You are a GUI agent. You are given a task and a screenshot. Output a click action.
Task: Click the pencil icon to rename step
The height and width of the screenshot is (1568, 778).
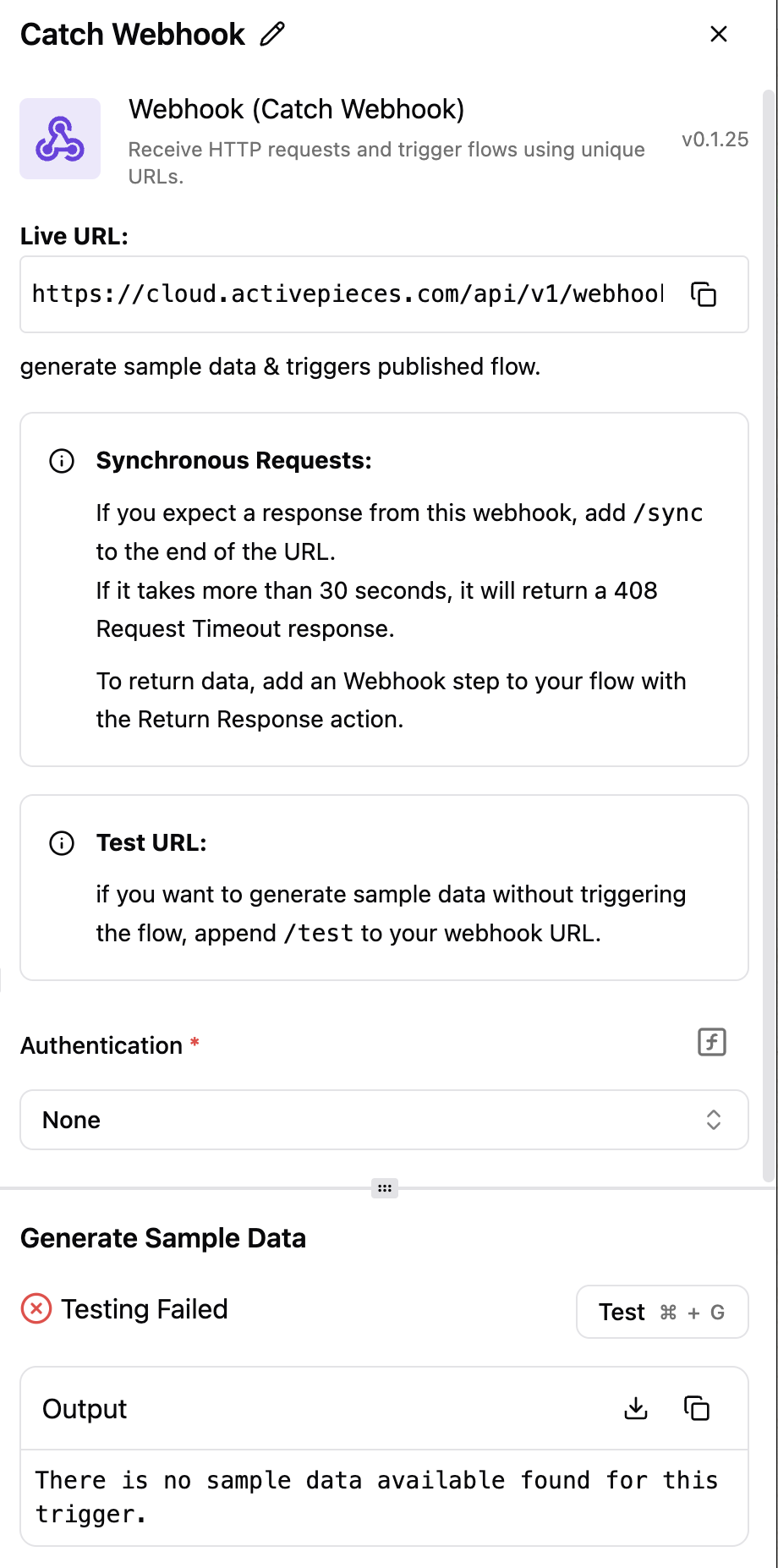272,35
